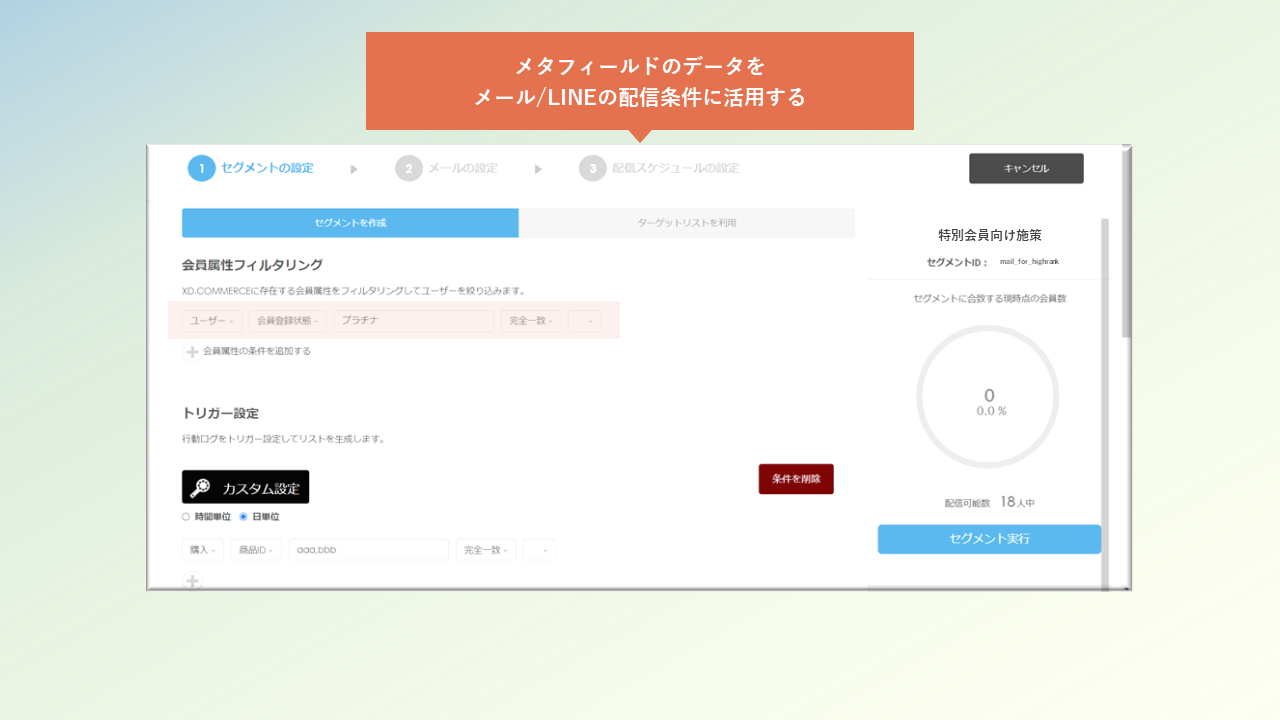Open the 会員登録状態 dropdown
The width and height of the screenshot is (1280, 720).
coord(288,321)
